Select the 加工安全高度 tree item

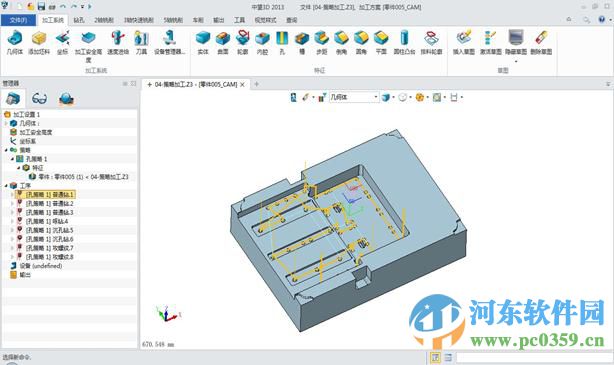(x=36, y=132)
